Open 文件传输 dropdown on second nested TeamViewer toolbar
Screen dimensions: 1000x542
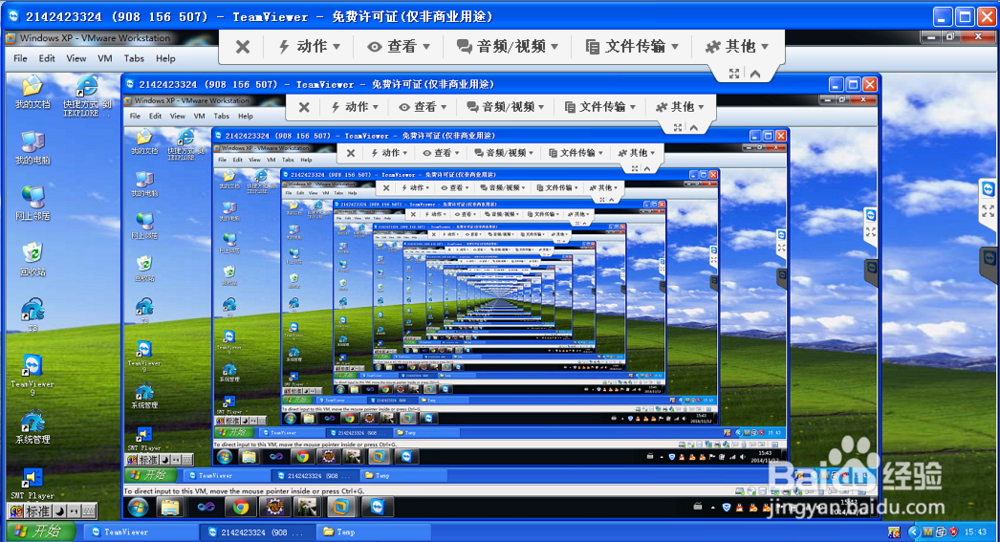coord(601,107)
